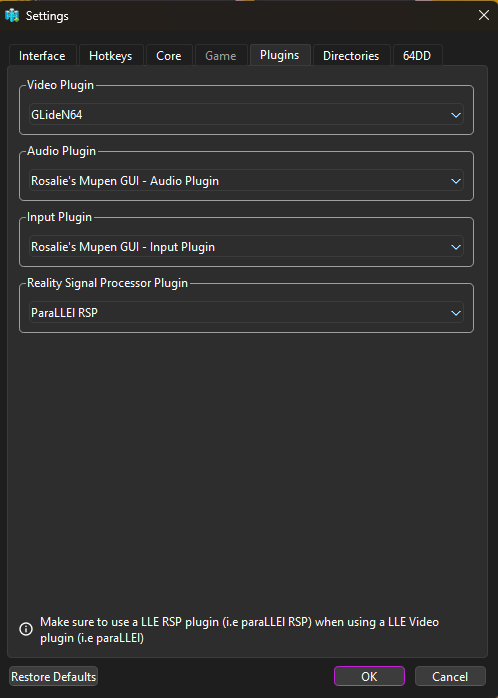
Task: Click the Settings window app icon
Action: click(12, 16)
